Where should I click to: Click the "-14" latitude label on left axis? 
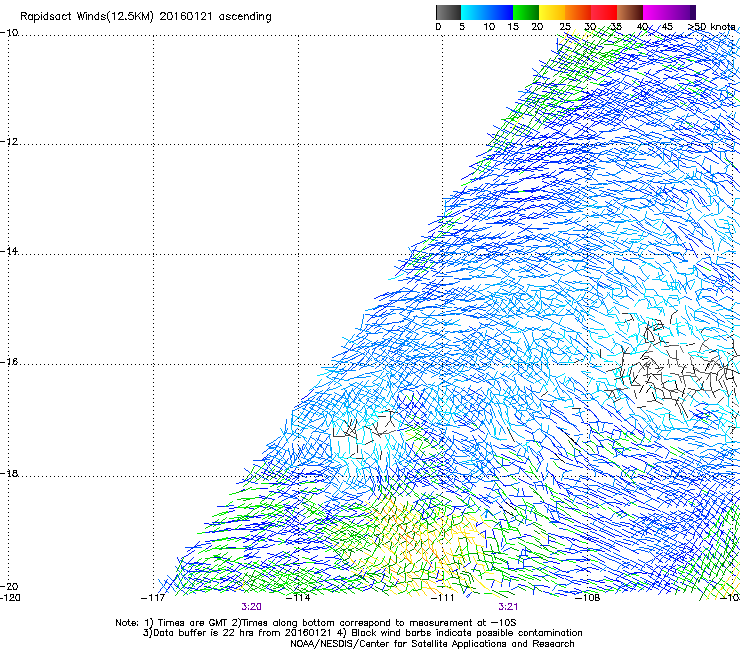pos(9,251)
